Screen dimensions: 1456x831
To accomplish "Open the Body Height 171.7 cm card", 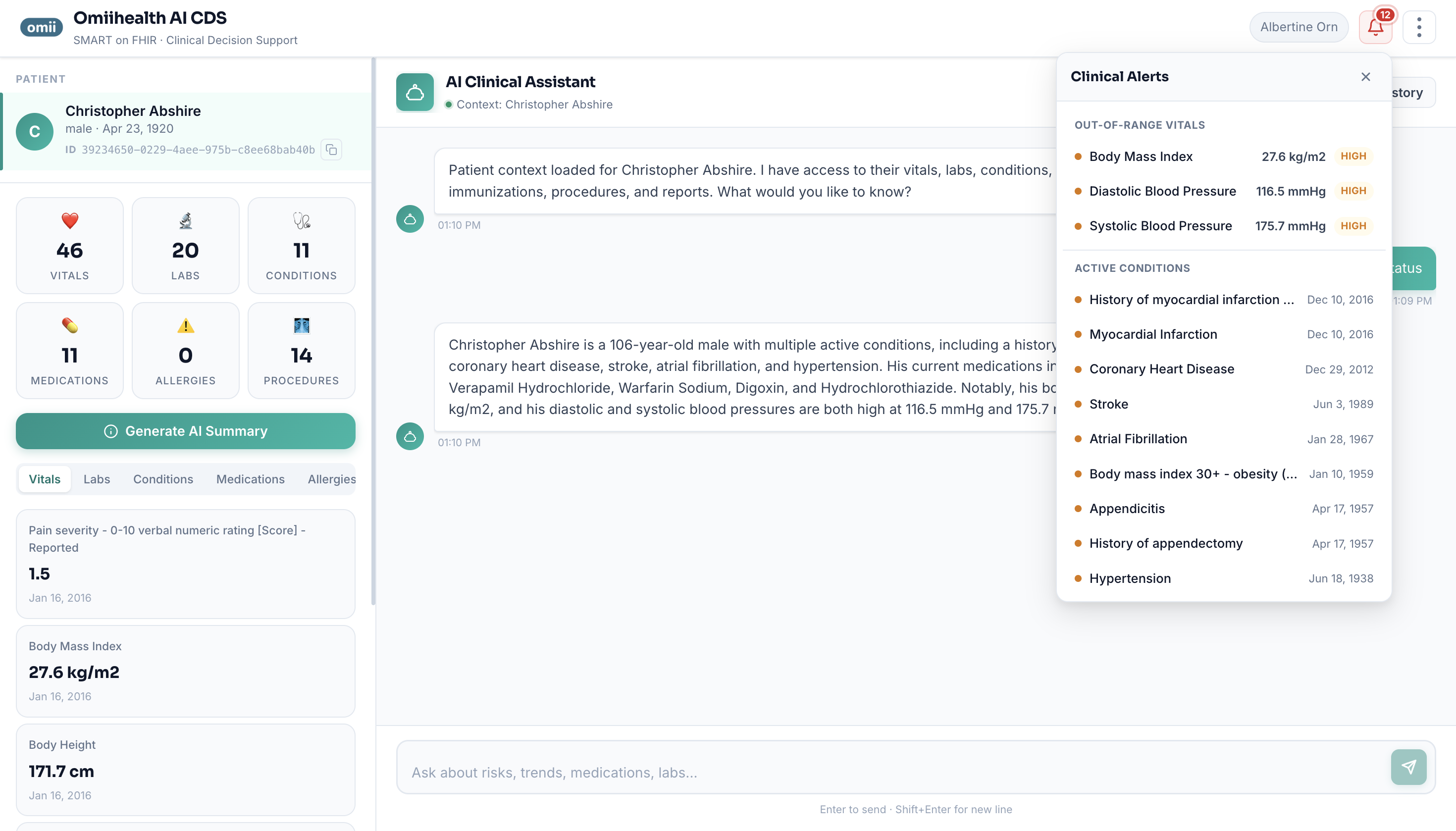I will [186, 770].
